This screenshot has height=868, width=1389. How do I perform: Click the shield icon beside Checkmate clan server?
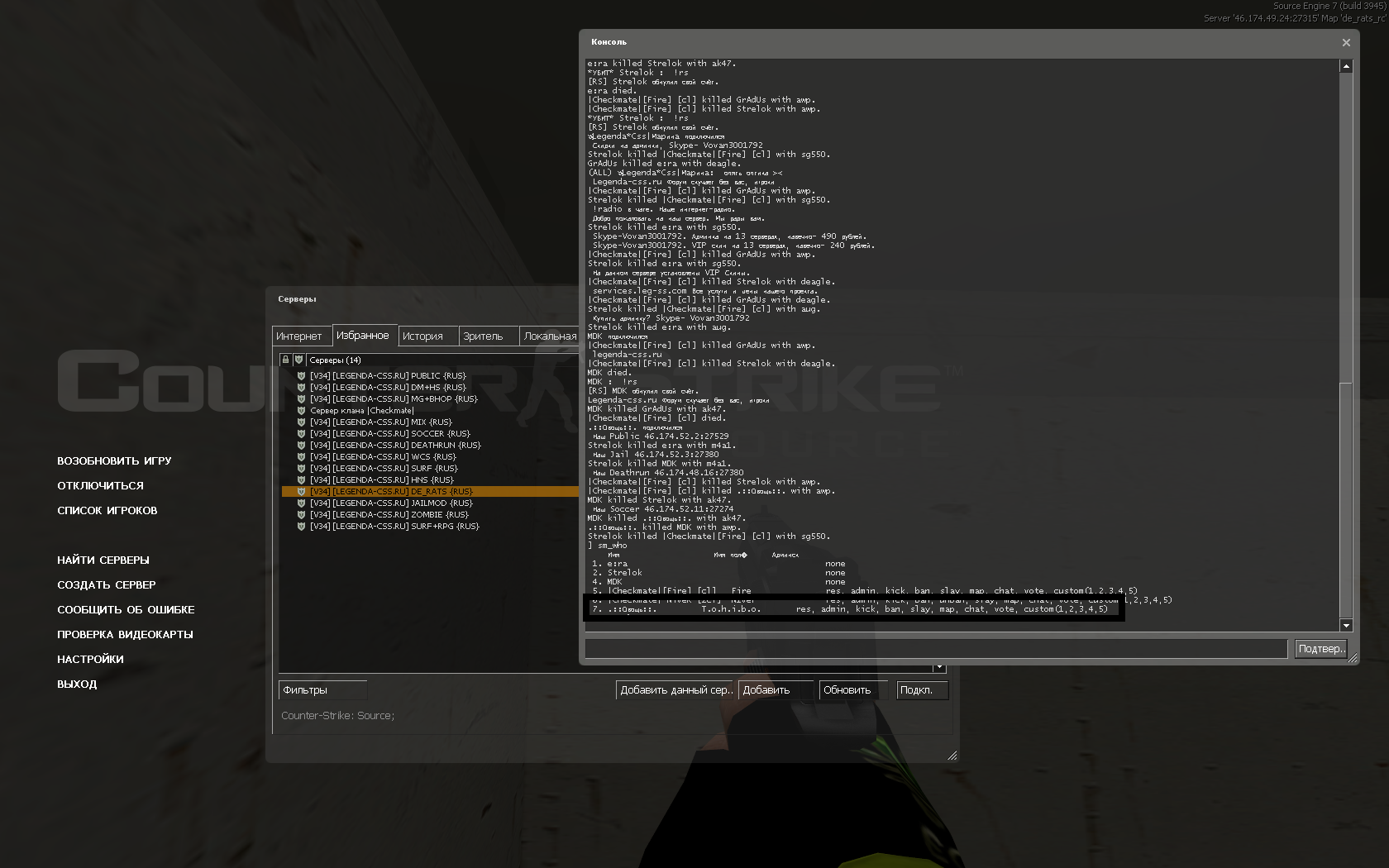point(301,410)
